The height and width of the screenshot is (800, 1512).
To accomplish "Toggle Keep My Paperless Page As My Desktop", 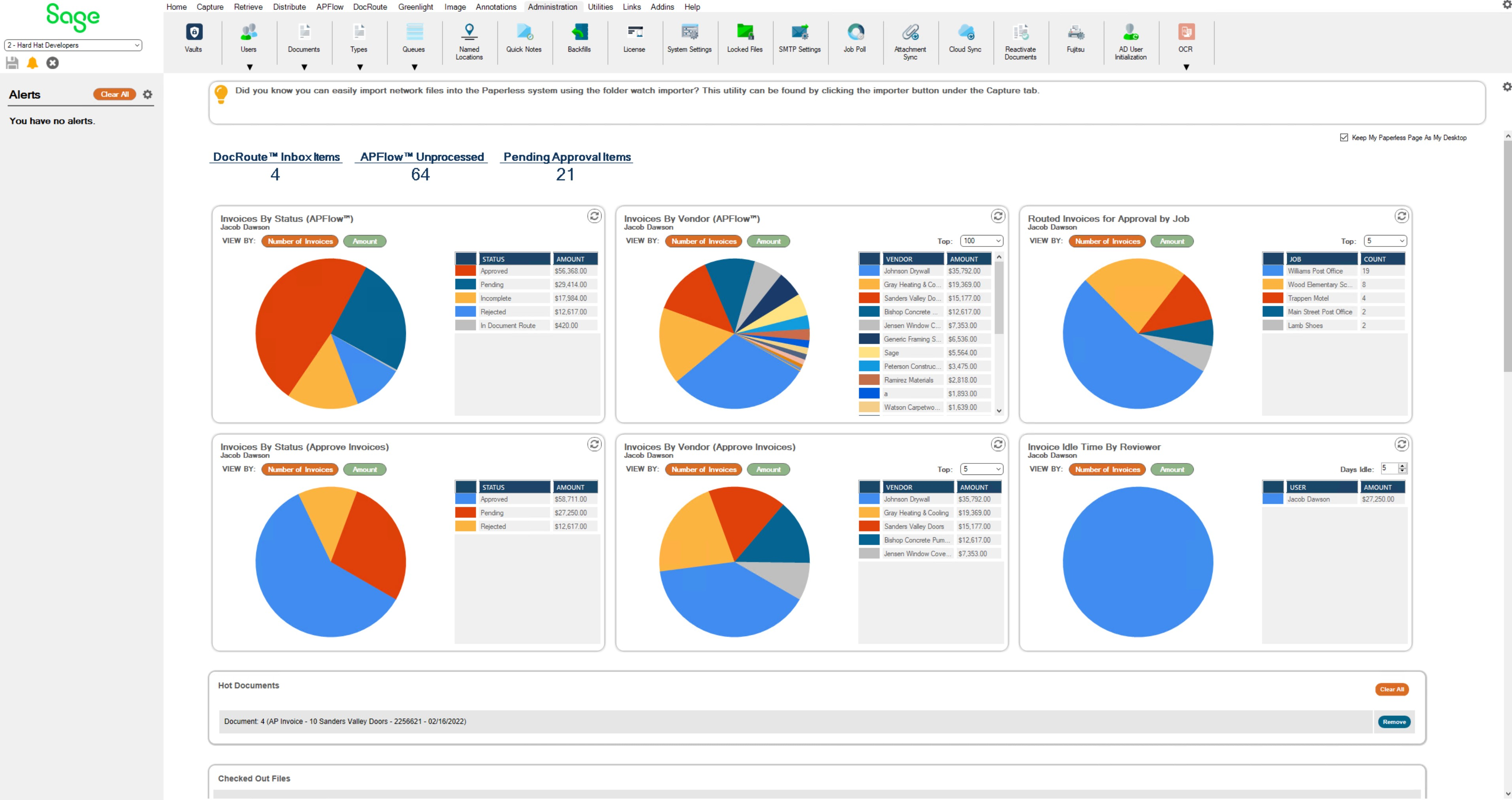I will tap(1344, 137).
